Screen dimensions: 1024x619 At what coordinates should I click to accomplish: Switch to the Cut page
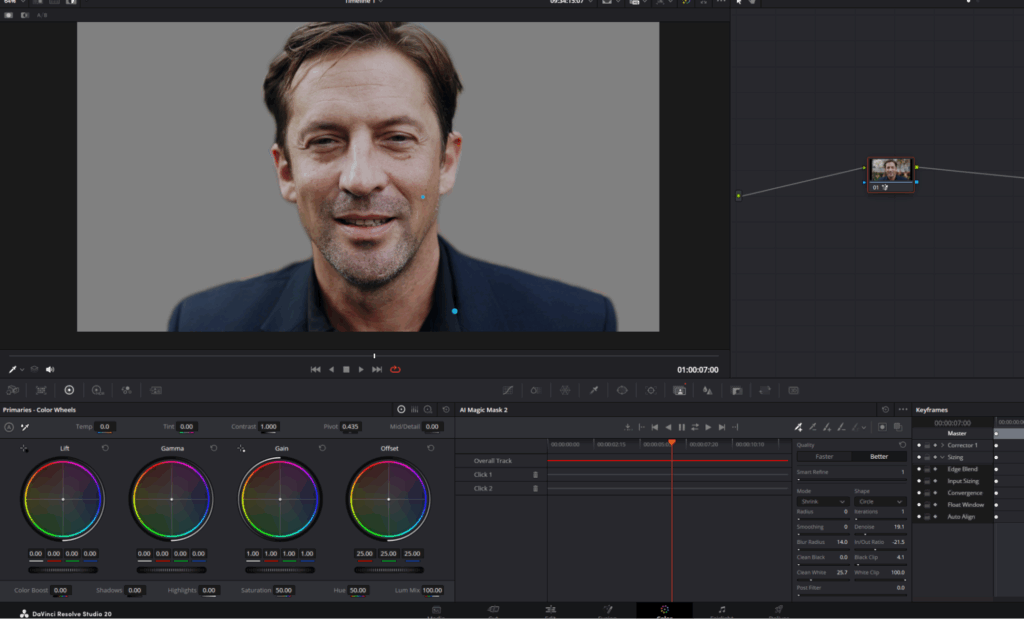[x=493, y=611]
